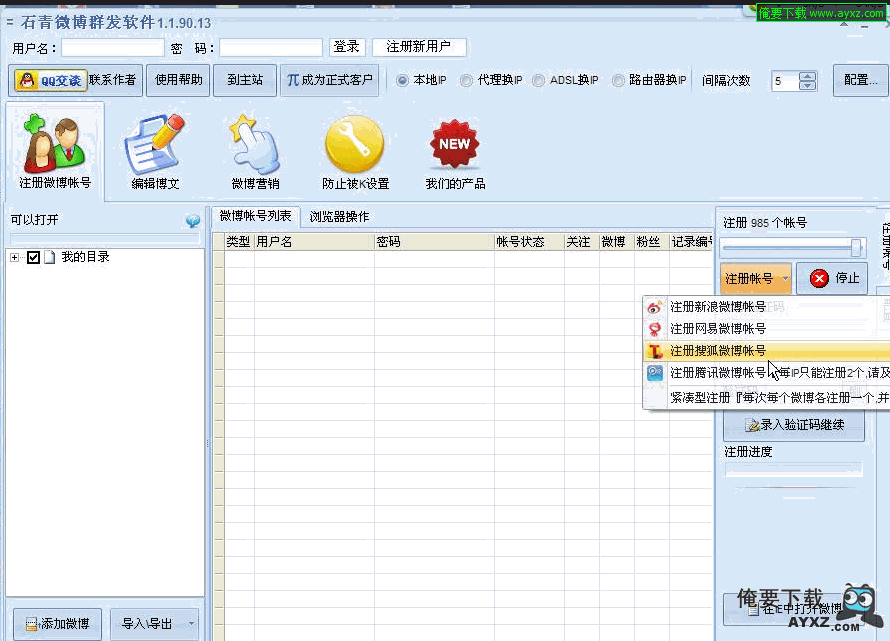Switch to the 浏览器操作 tab

tap(339, 217)
